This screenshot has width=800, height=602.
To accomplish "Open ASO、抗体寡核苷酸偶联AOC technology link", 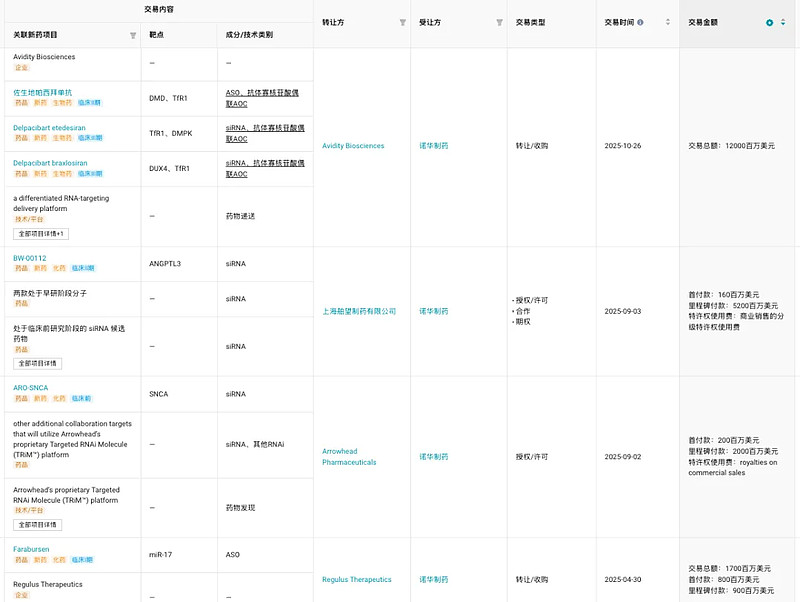I will click(x=262, y=98).
